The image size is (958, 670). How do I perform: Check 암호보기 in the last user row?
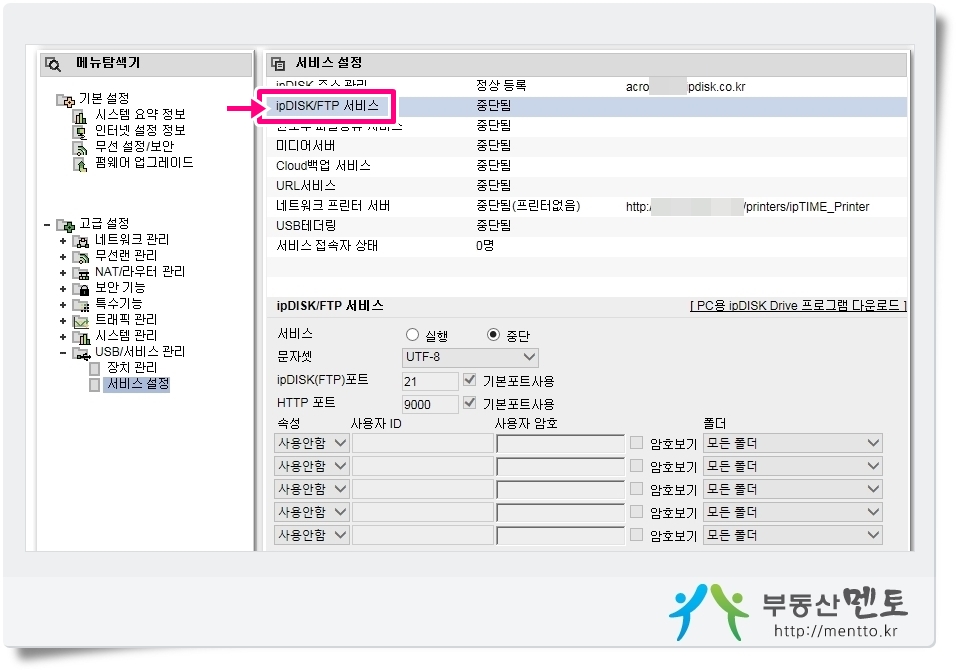[637, 535]
